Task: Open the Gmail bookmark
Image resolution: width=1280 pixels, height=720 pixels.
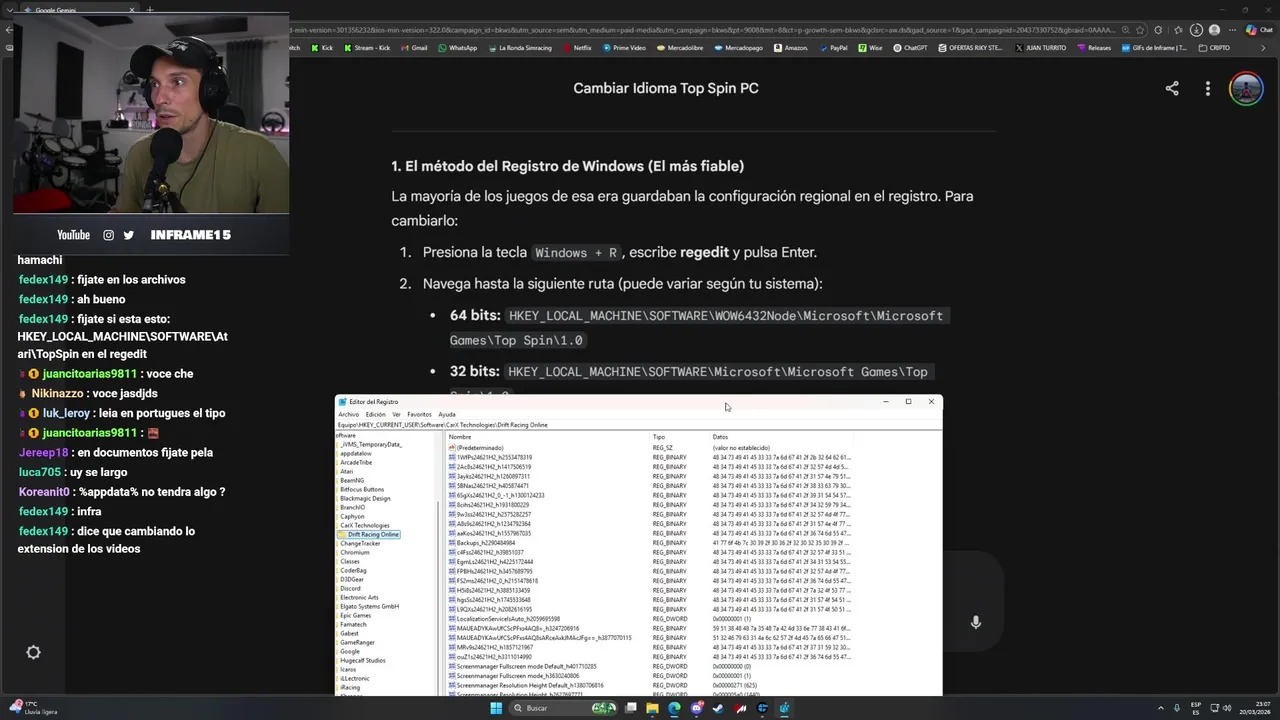Action: [413, 48]
